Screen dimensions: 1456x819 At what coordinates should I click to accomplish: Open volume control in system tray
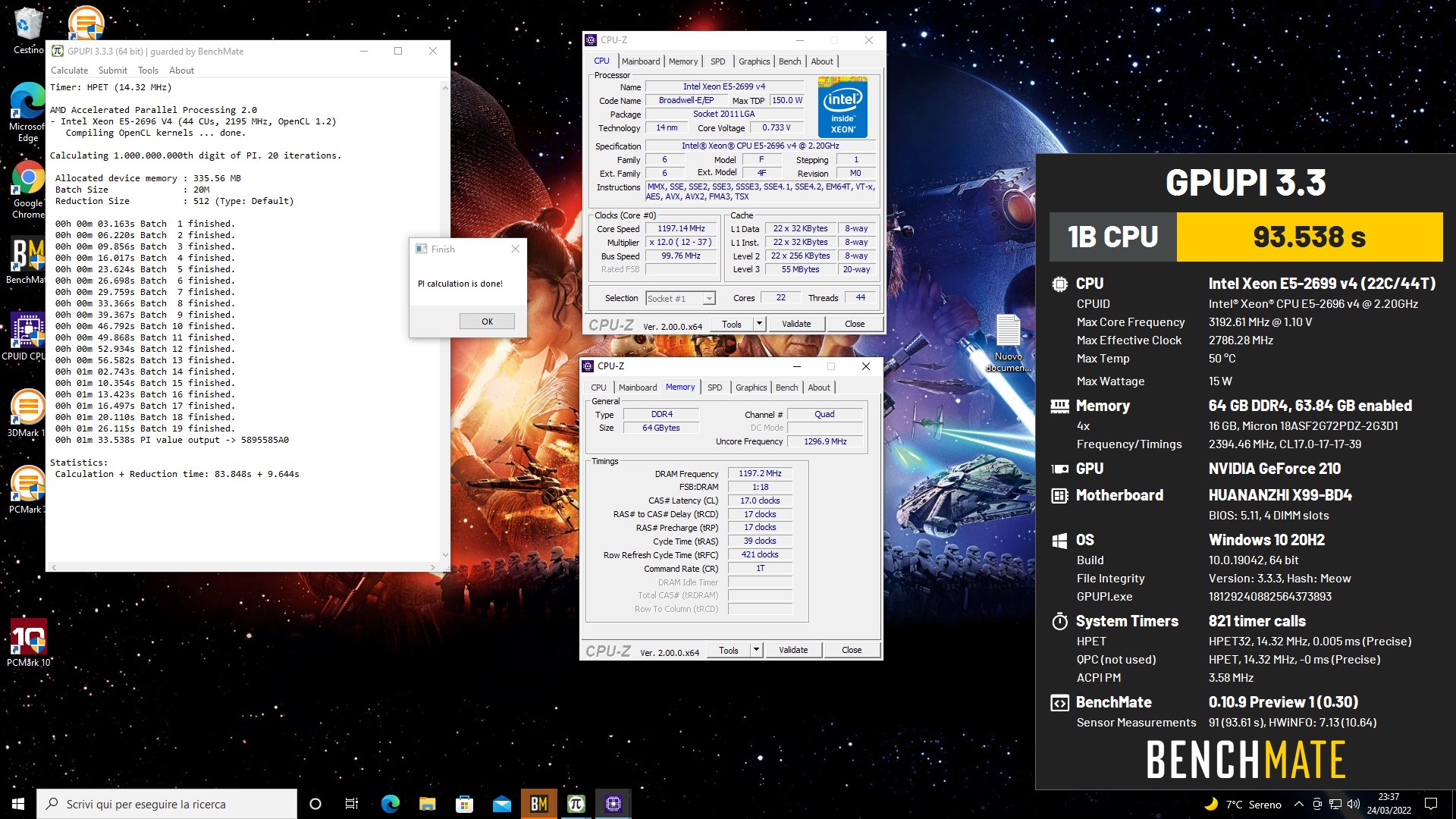point(1354,804)
